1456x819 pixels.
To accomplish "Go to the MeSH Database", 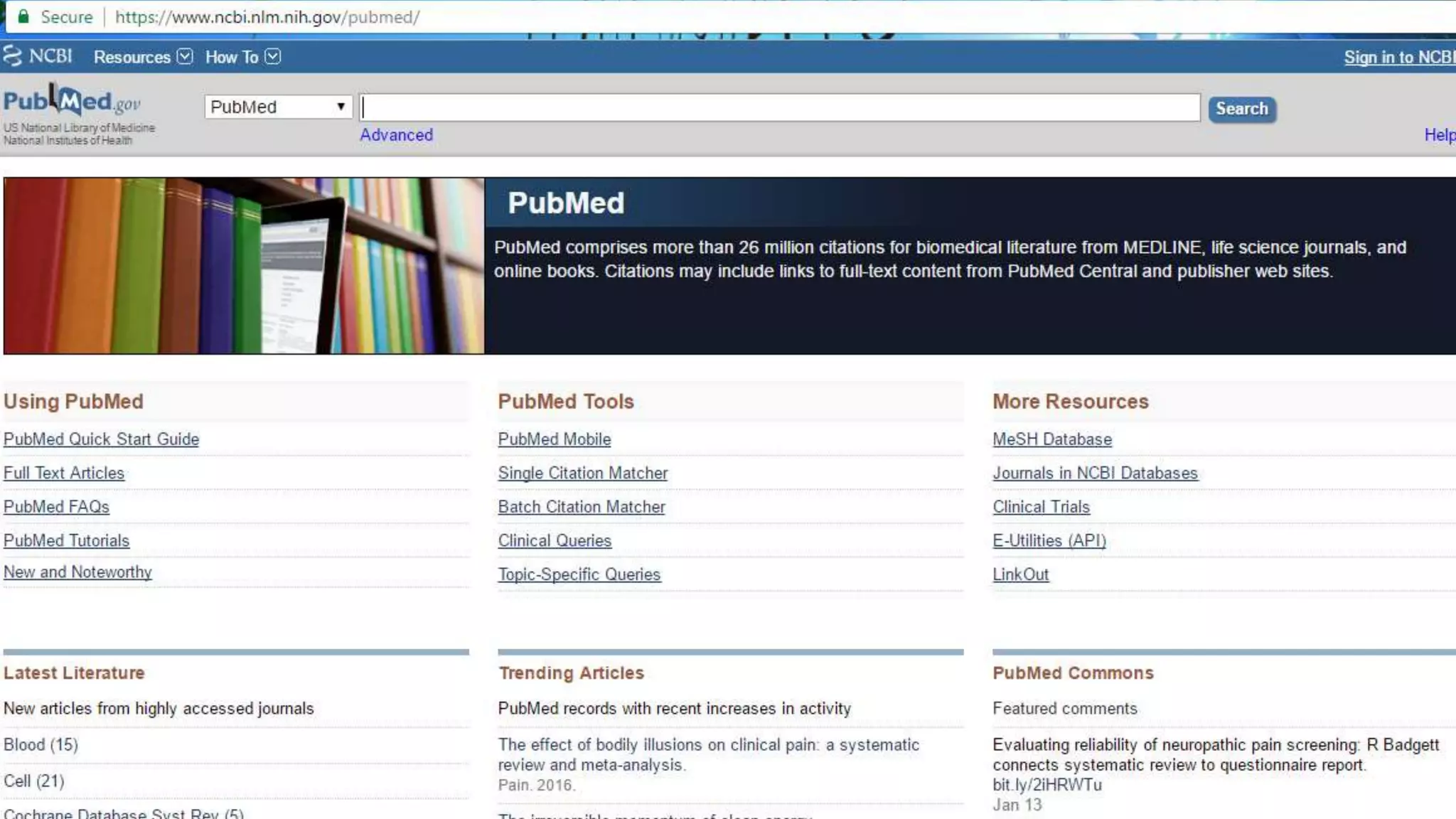I will point(1051,439).
